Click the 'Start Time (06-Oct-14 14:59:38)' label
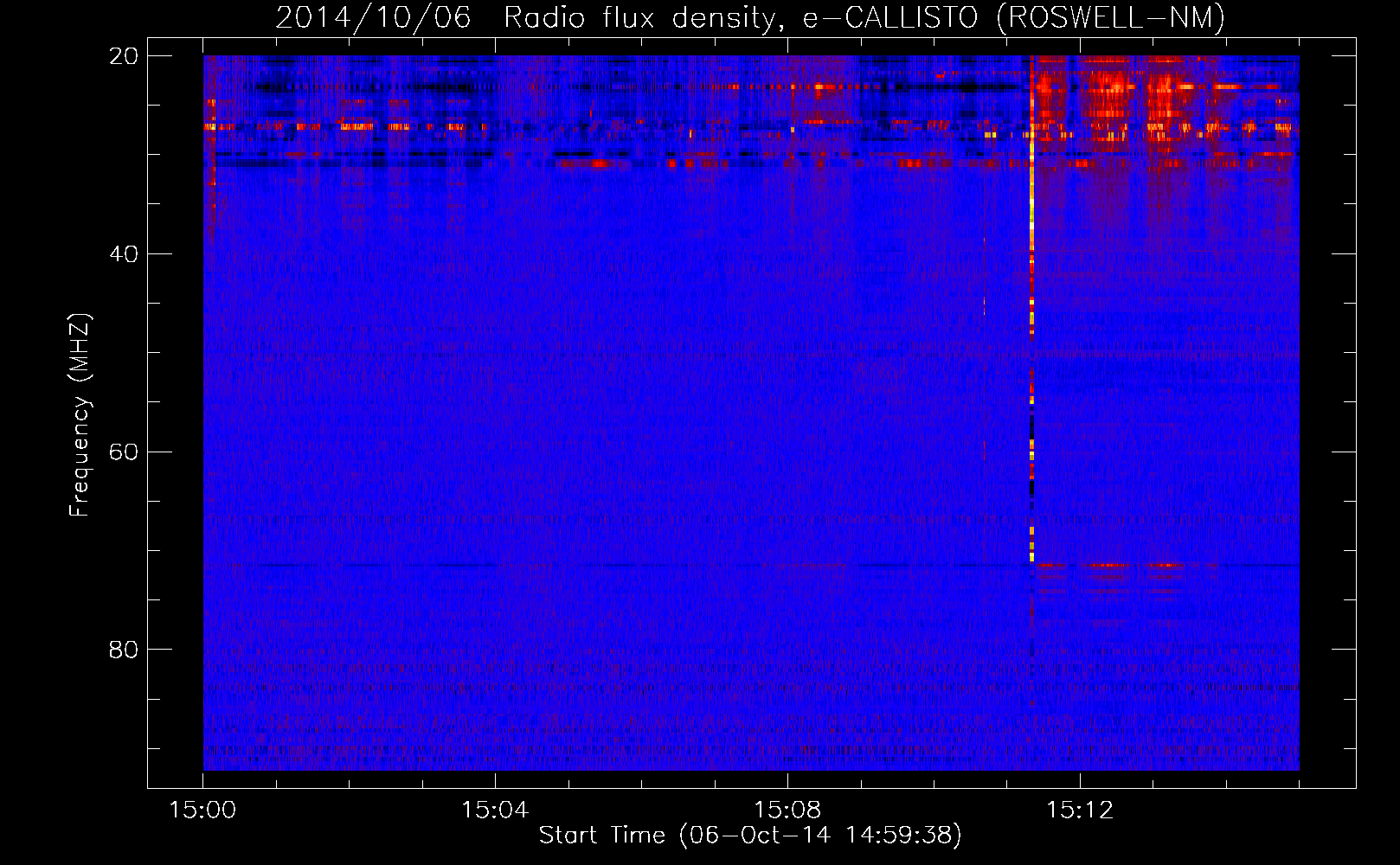Screen dimensions: 1400x865 tap(750, 836)
